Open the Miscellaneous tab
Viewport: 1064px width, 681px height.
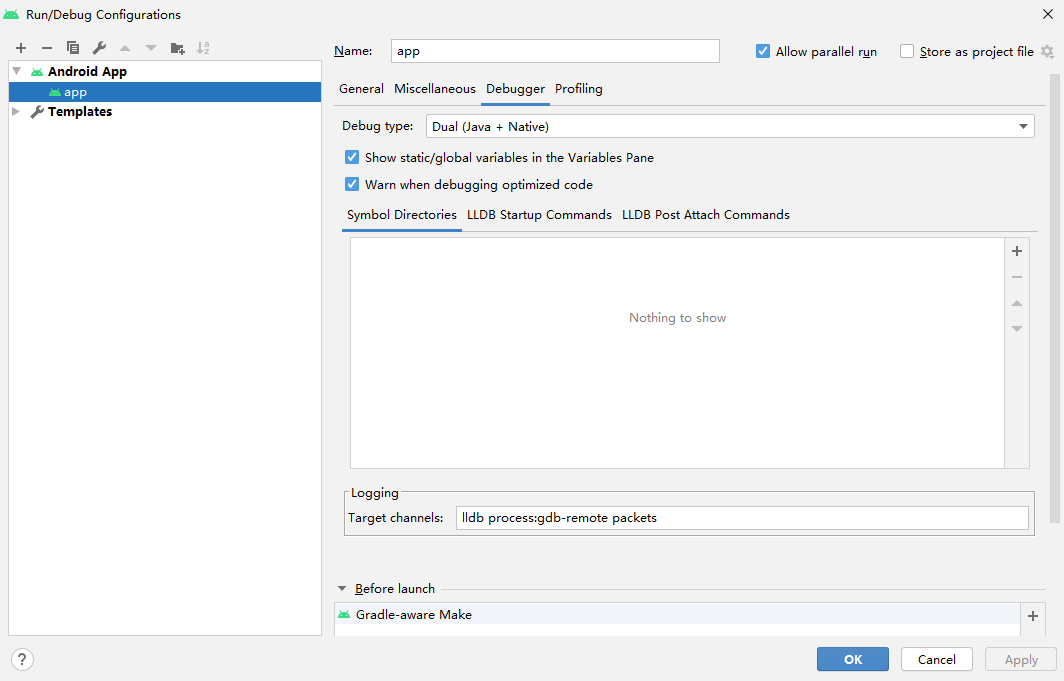click(x=434, y=89)
